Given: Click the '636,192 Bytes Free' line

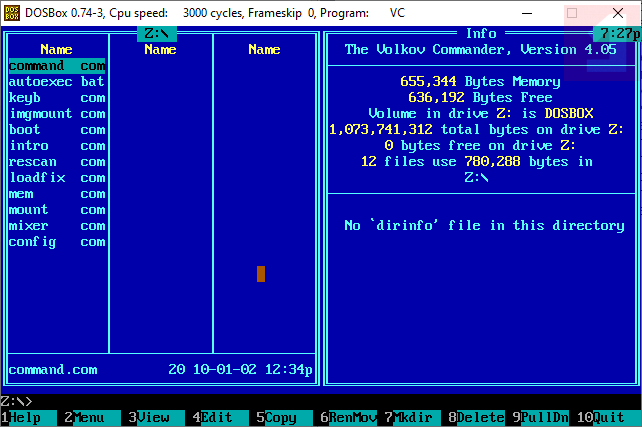Looking at the screenshot, I should click(x=480, y=98).
